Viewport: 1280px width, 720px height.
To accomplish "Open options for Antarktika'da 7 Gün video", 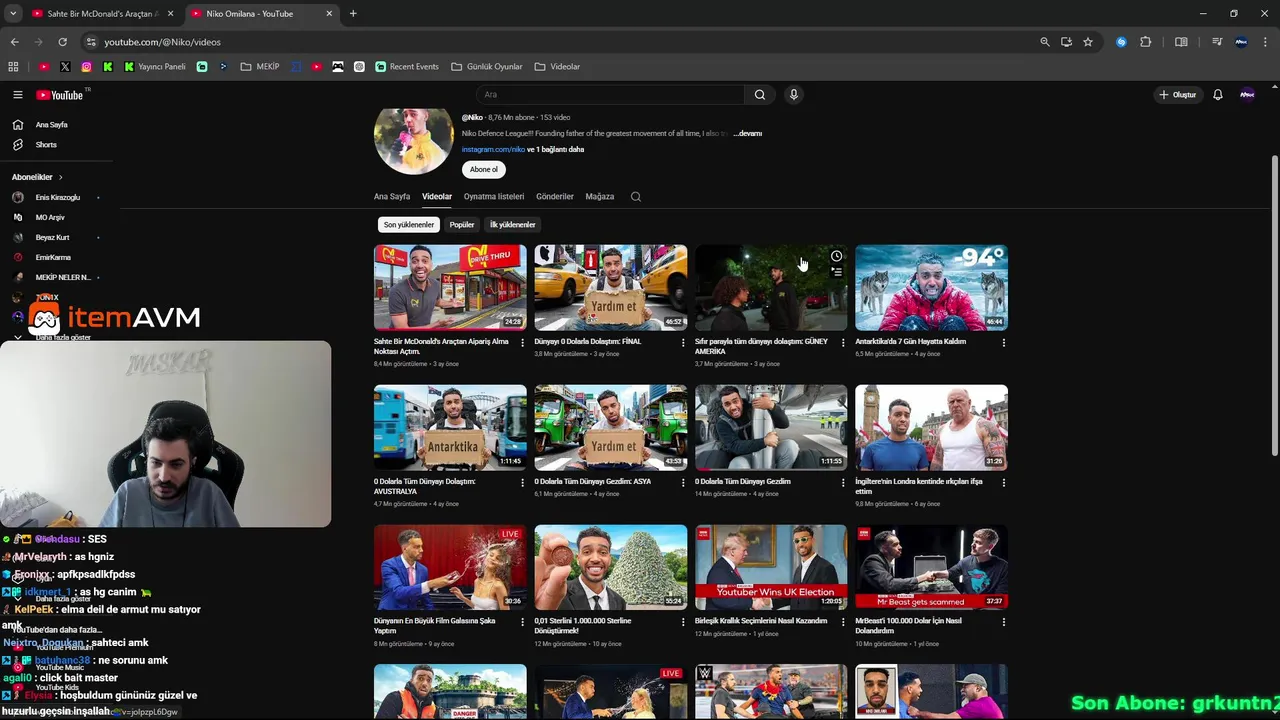I will coord(1004,343).
